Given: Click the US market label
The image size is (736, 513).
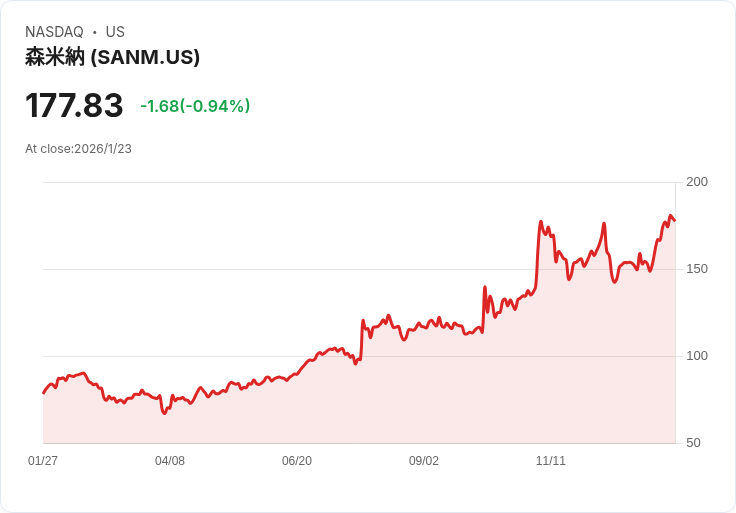Looking at the screenshot, I should coord(115,32).
